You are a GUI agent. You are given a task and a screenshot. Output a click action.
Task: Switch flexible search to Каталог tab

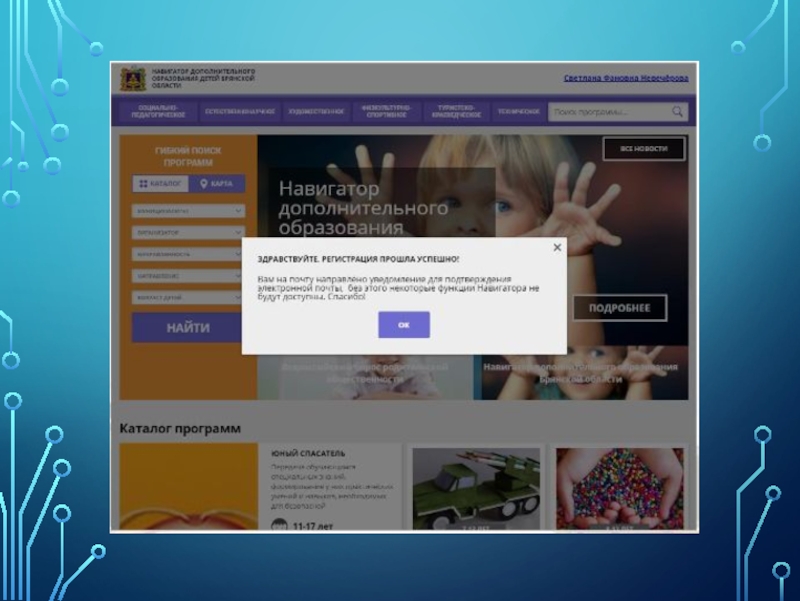tap(160, 184)
